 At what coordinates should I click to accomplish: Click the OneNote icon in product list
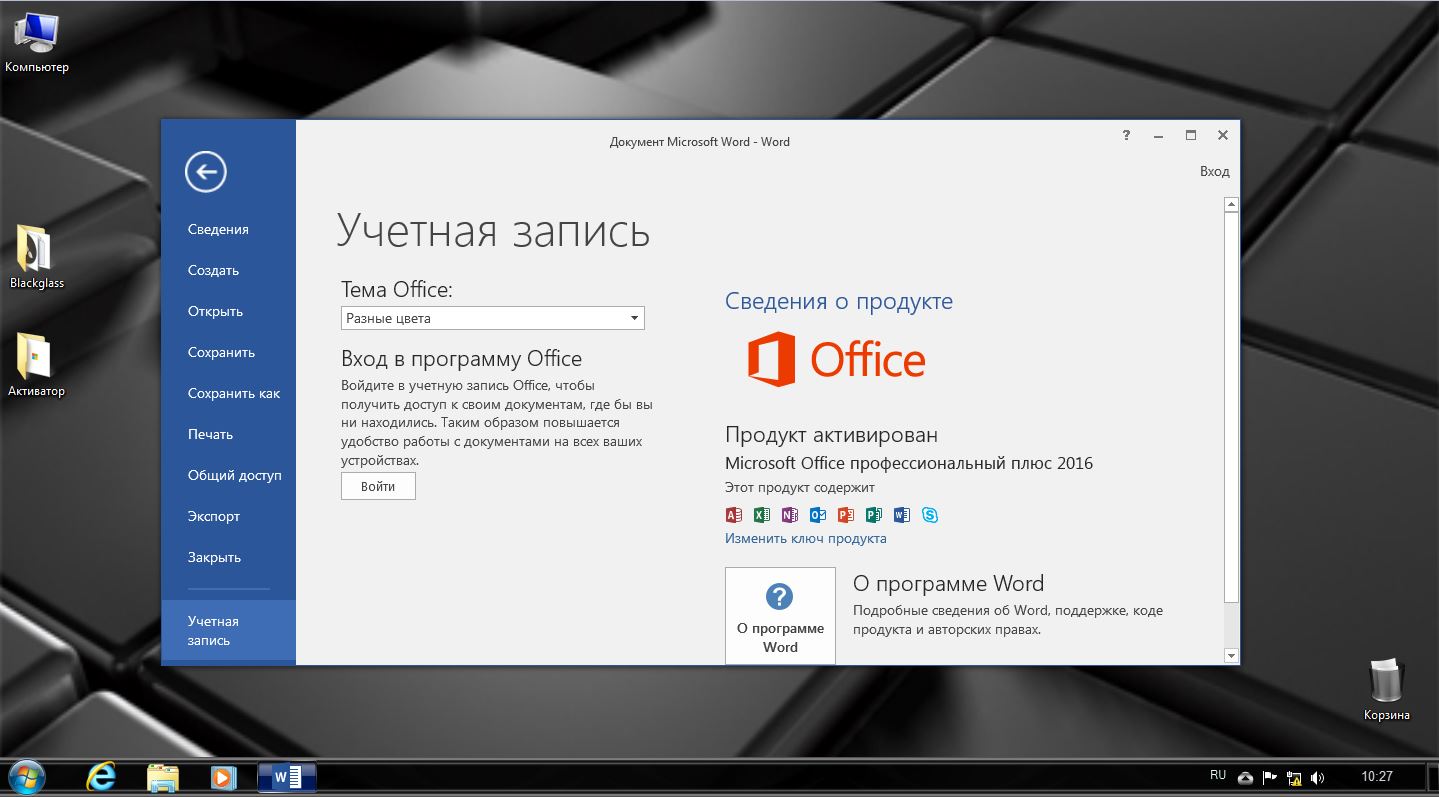pyautogui.click(x=790, y=515)
